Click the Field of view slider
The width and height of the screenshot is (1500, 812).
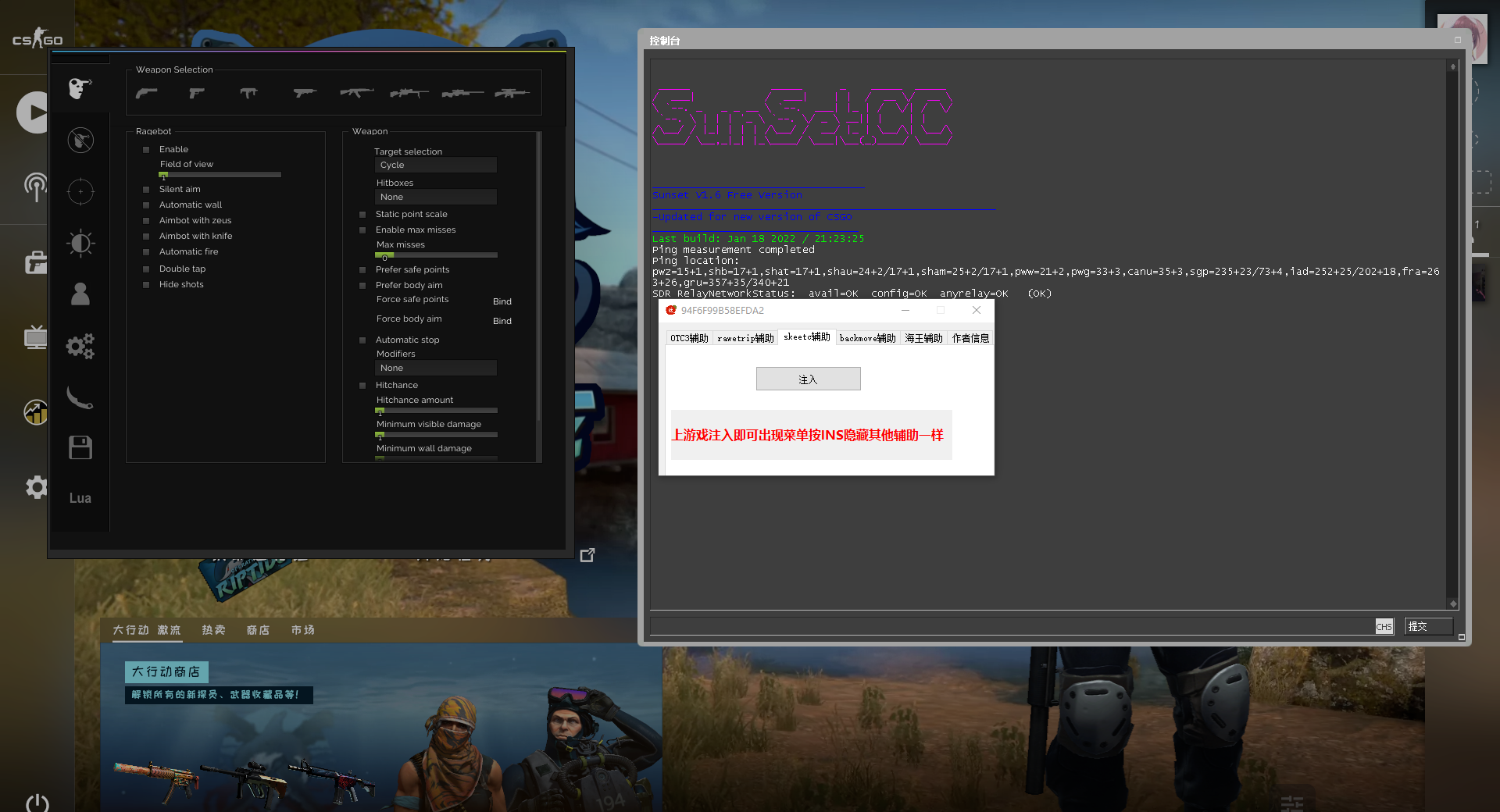(x=220, y=175)
